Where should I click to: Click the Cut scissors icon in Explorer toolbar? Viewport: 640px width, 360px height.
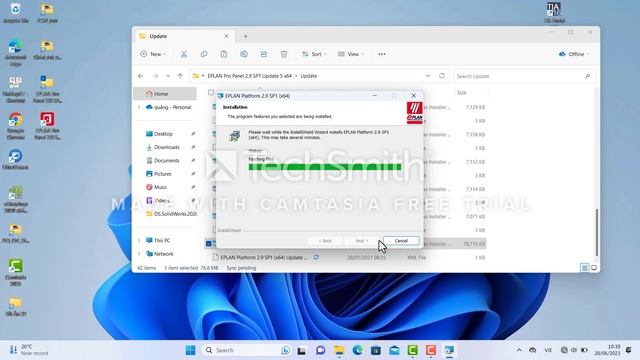[184, 54]
